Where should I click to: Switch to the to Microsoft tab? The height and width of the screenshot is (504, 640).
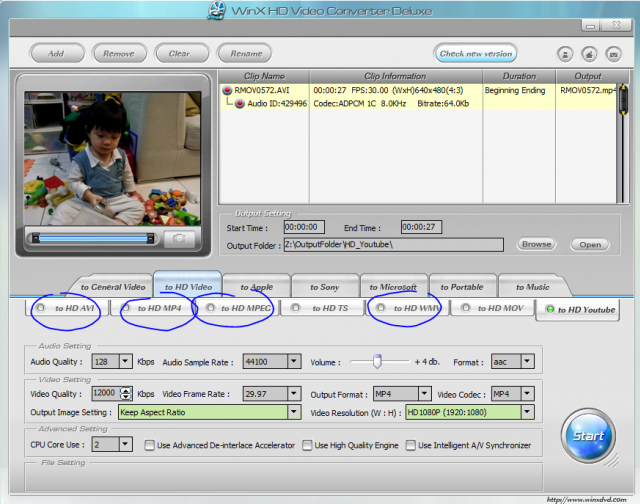click(393, 287)
